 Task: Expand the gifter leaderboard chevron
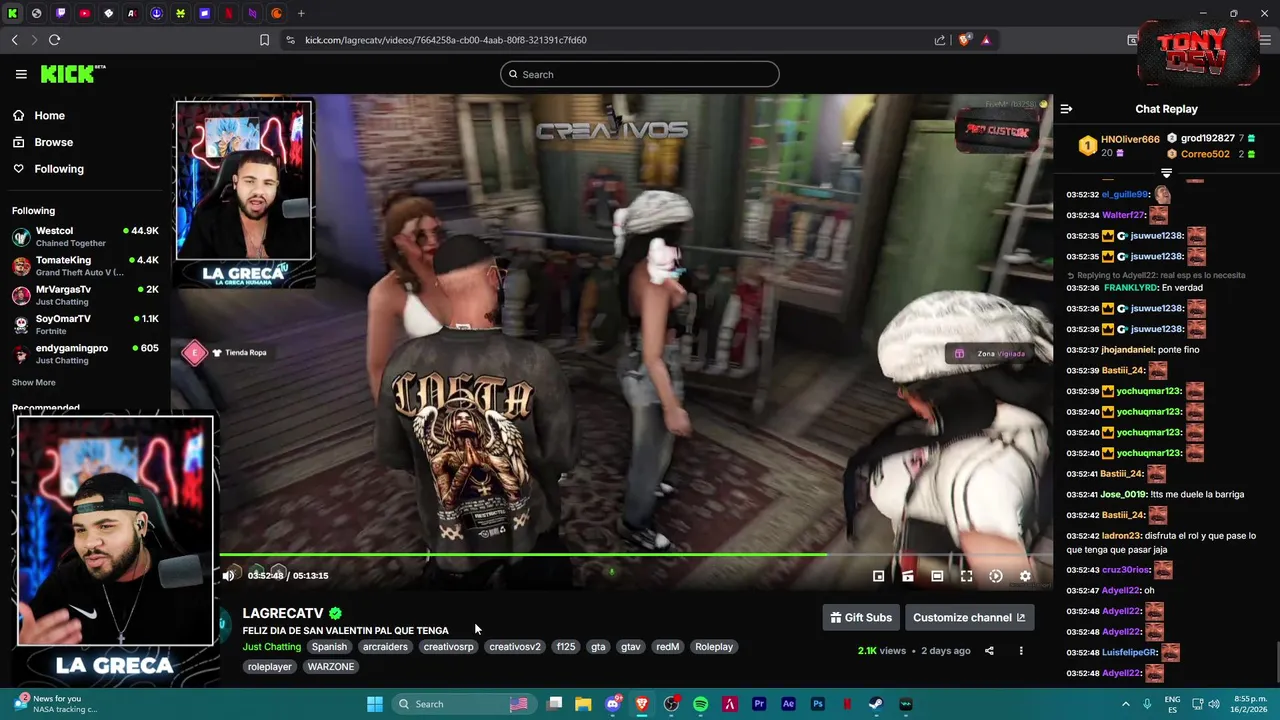click(1166, 173)
